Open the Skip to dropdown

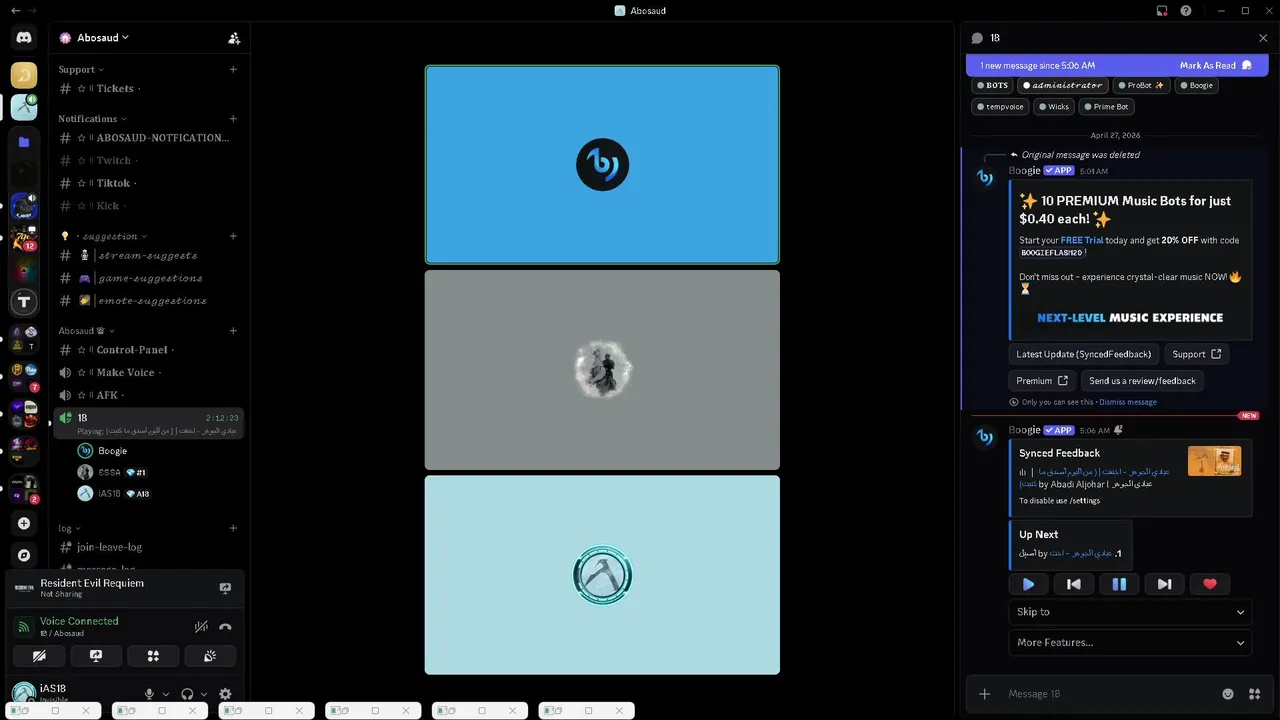tap(1130, 612)
